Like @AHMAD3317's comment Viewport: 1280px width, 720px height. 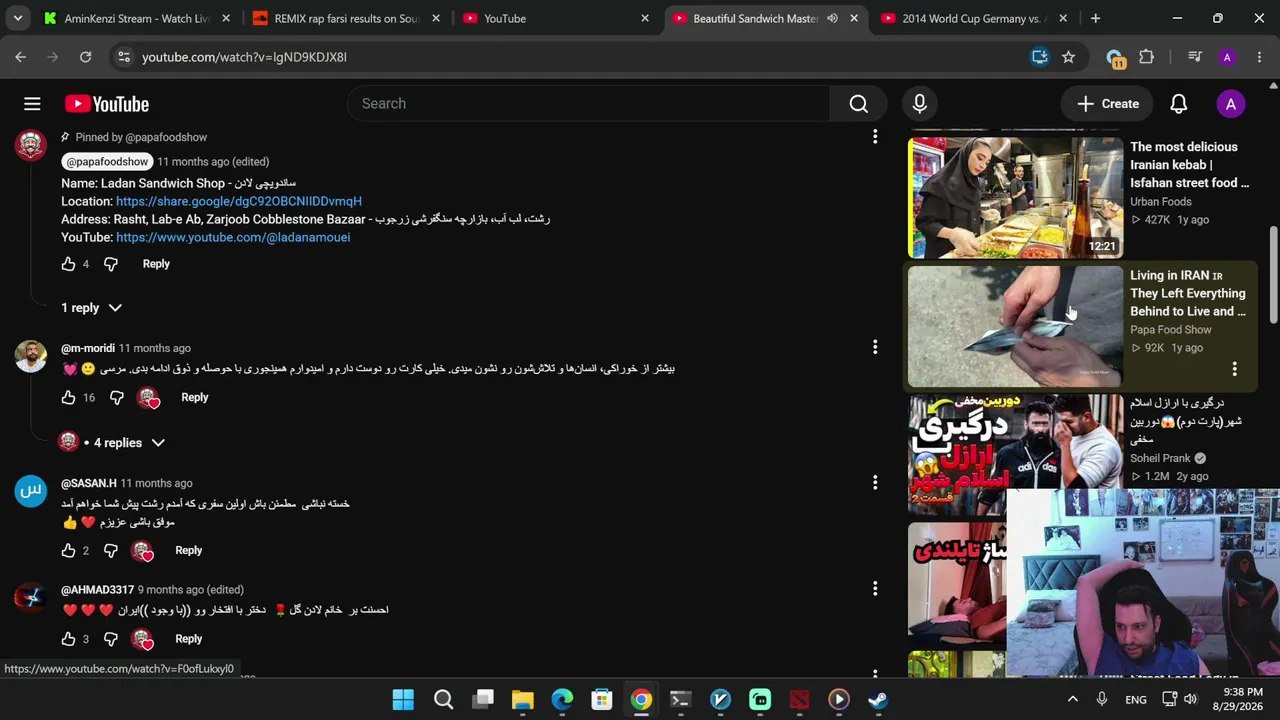pyautogui.click(x=68, y=638)
